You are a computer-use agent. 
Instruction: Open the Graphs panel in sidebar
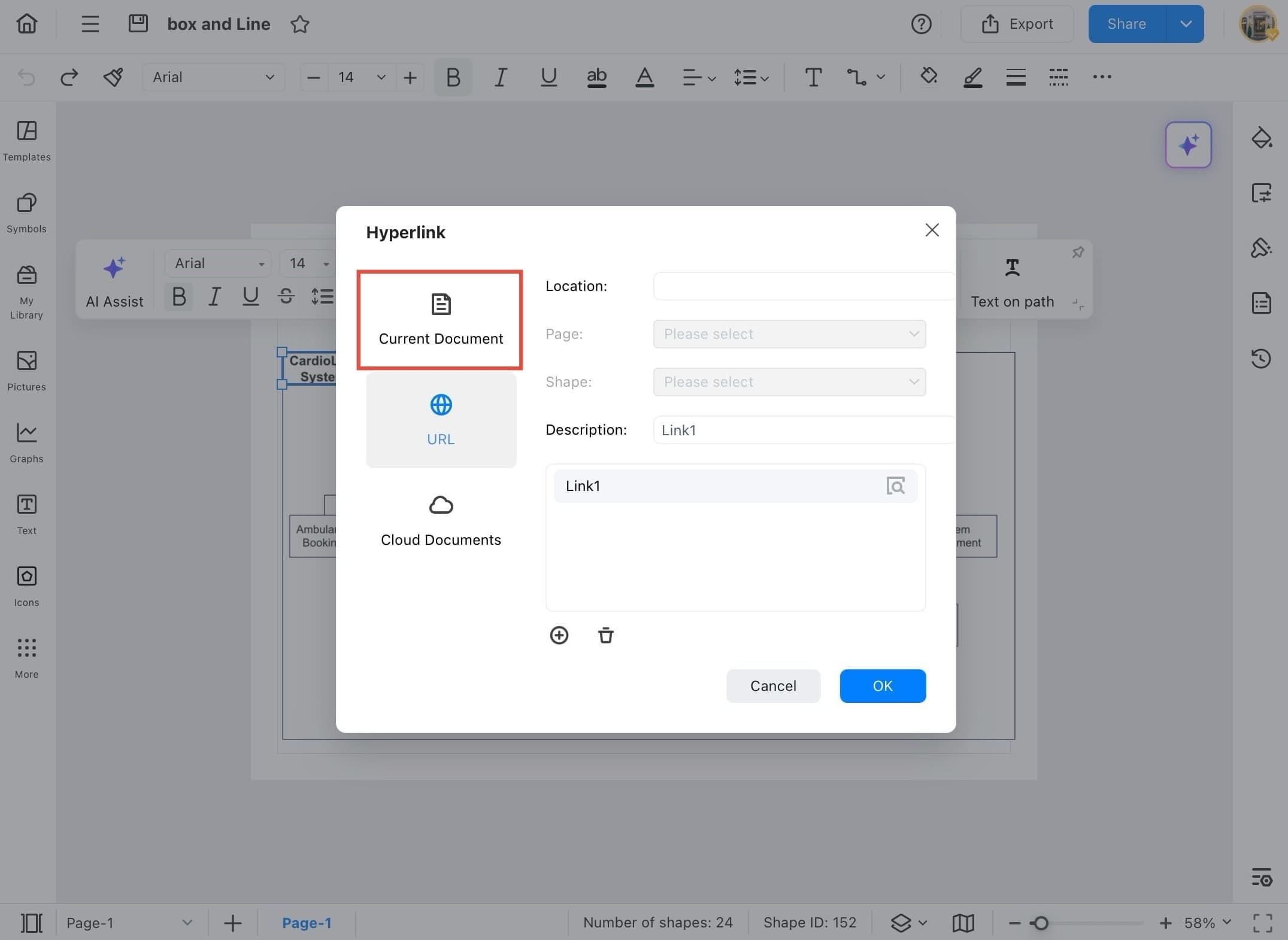click(26, 442)
